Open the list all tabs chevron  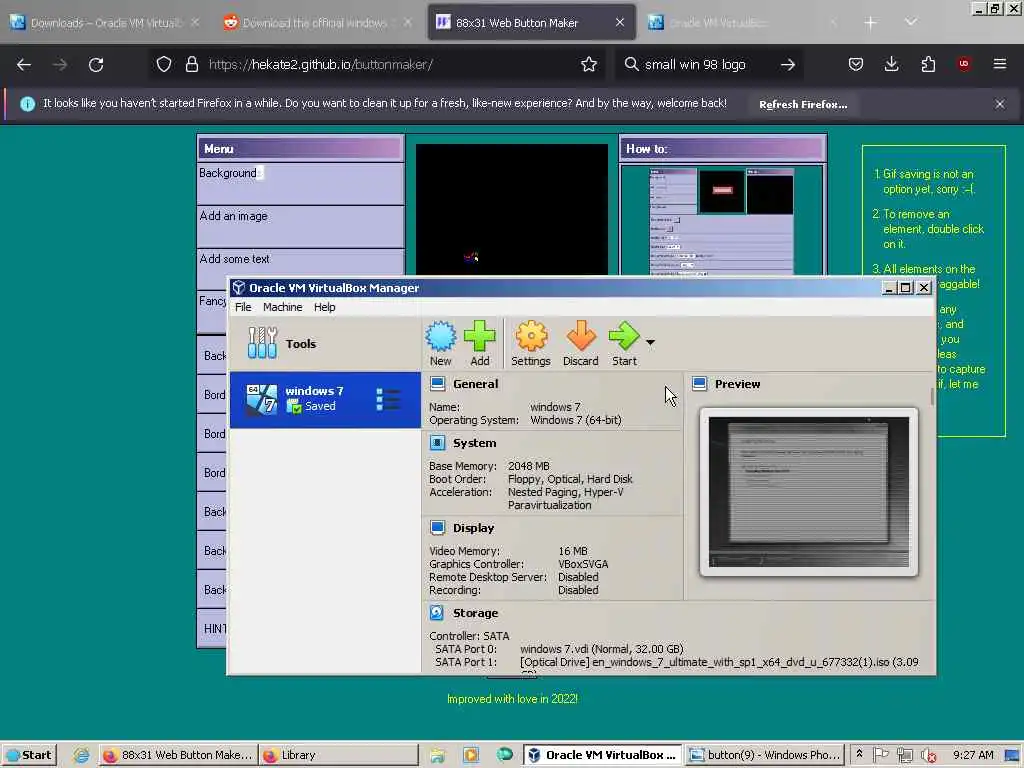click(910, 23)
